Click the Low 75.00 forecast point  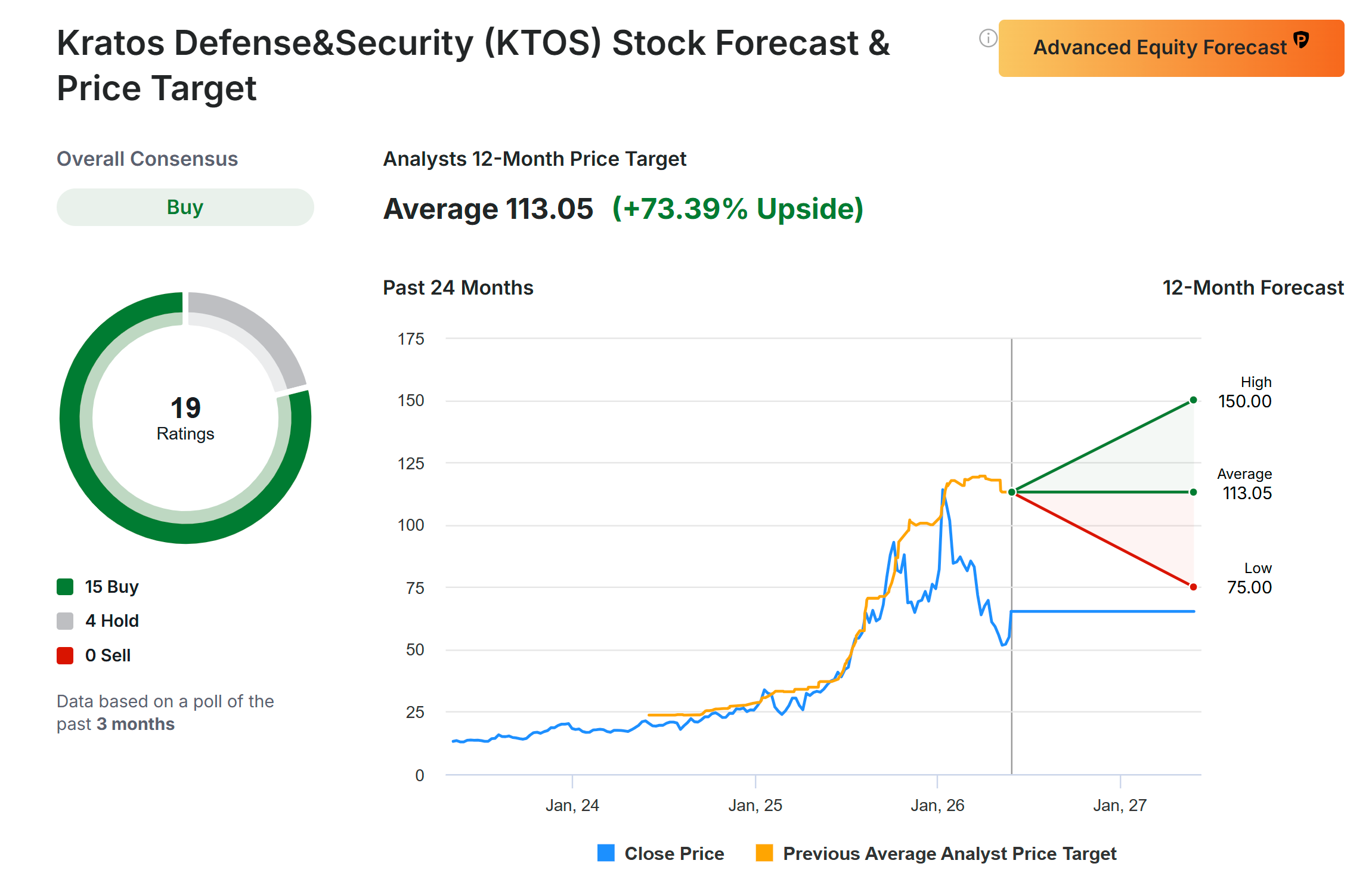click(x=1193, y=587)
